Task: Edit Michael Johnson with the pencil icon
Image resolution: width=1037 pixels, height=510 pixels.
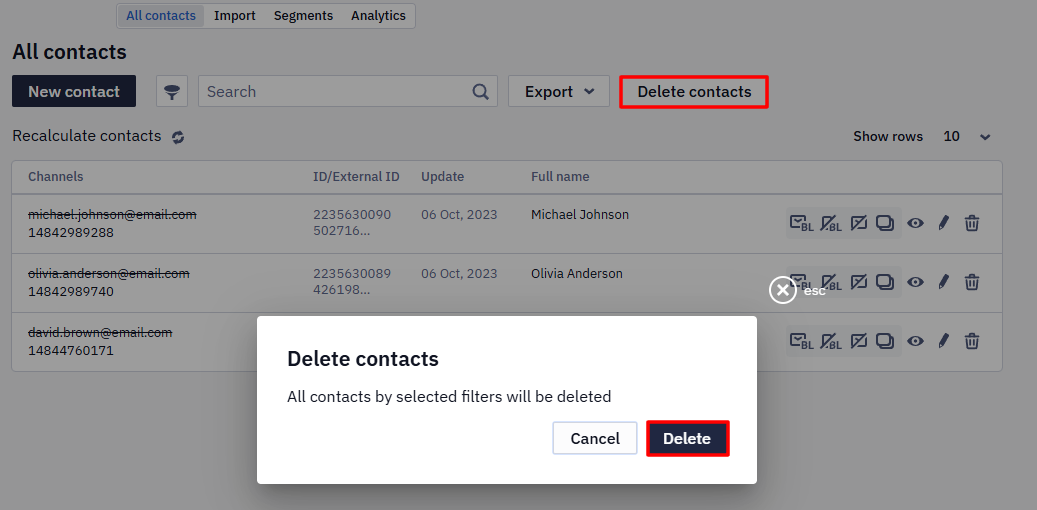Action: [x=944, y=223]
